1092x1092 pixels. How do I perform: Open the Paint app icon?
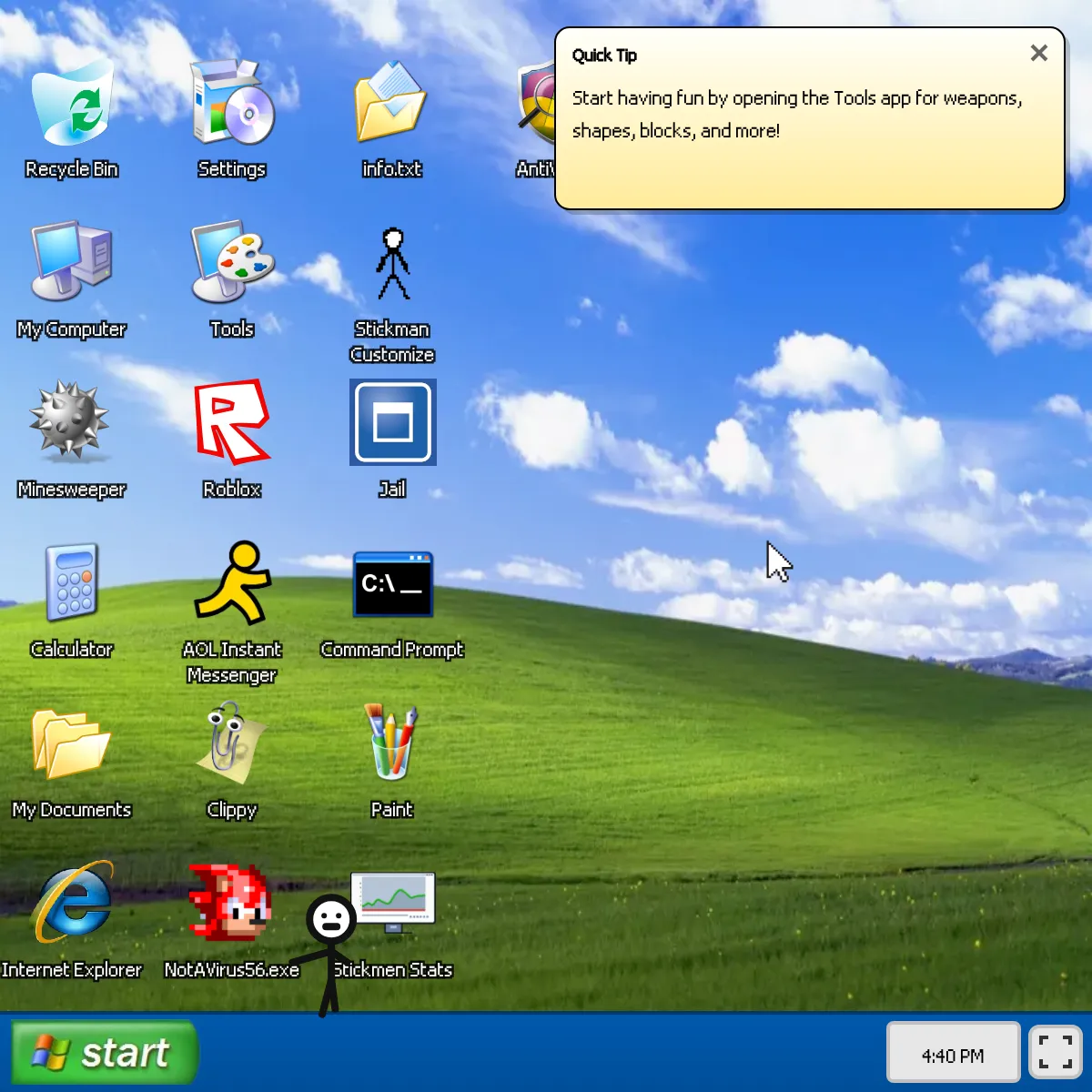coord(391,742)
